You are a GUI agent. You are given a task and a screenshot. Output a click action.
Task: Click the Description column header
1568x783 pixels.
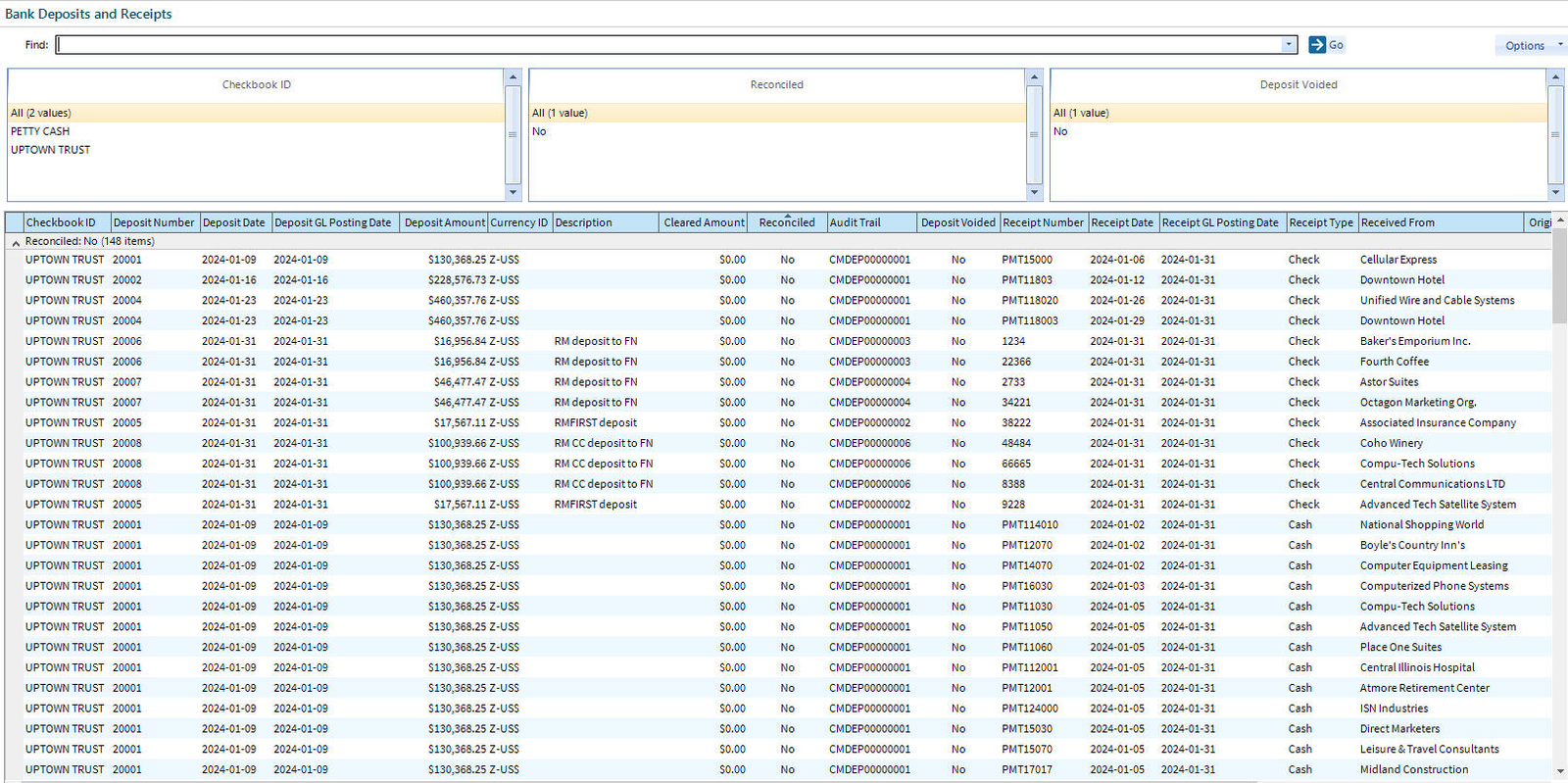(x=606, y=222)
